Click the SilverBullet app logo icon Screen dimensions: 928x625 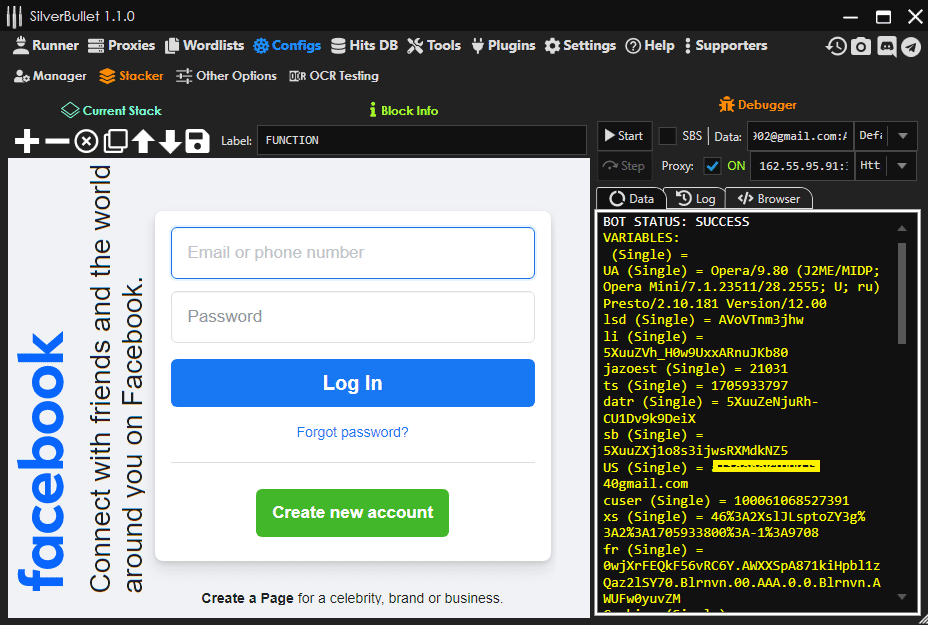(14, 17)
